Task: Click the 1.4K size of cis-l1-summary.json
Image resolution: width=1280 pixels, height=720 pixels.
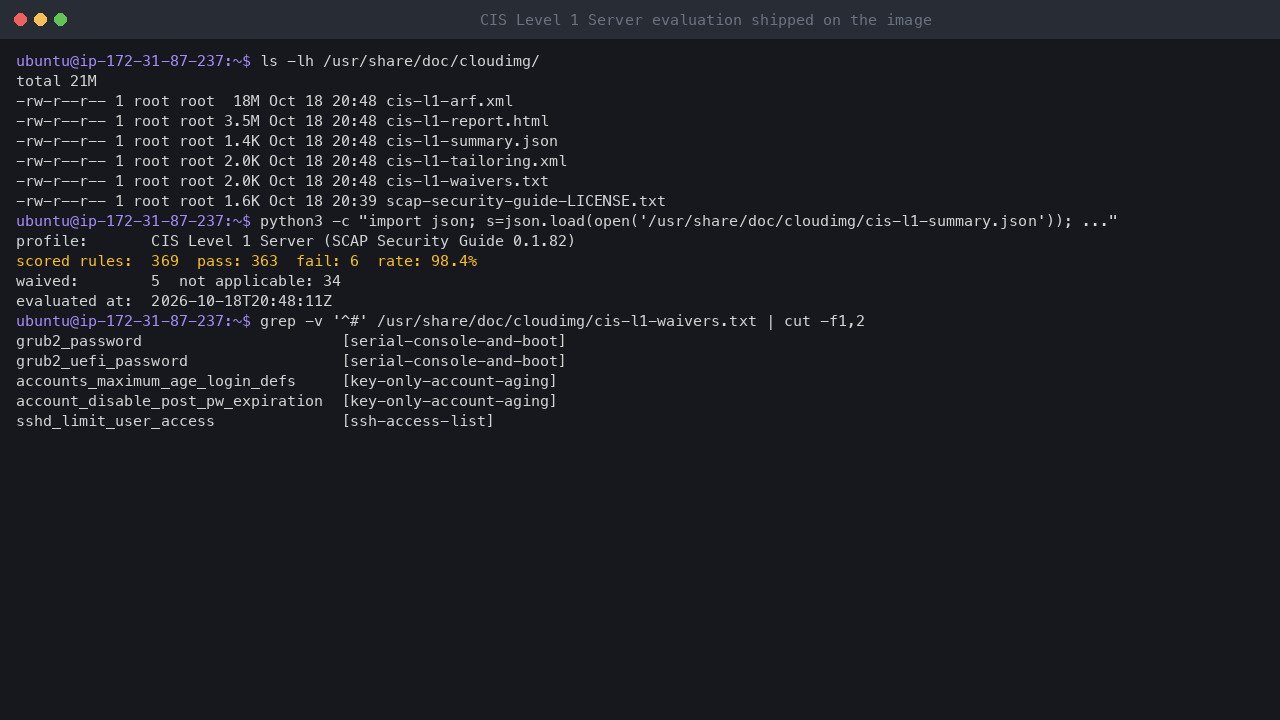Action: pos(242,141)
